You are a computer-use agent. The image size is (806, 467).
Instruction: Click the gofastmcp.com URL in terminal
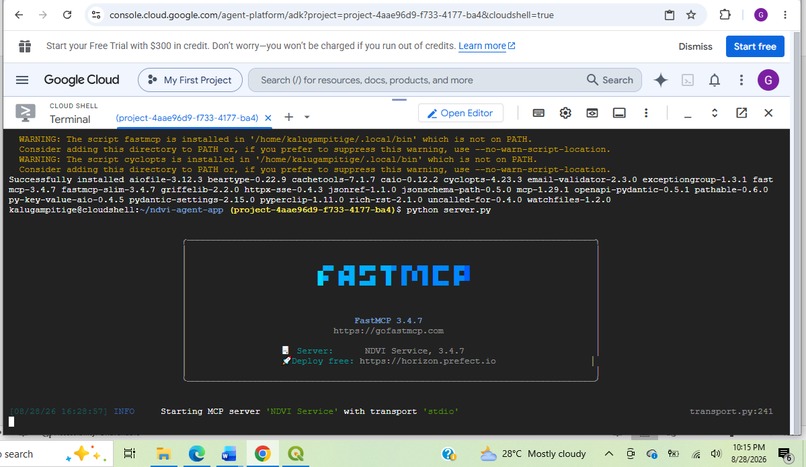388,330
